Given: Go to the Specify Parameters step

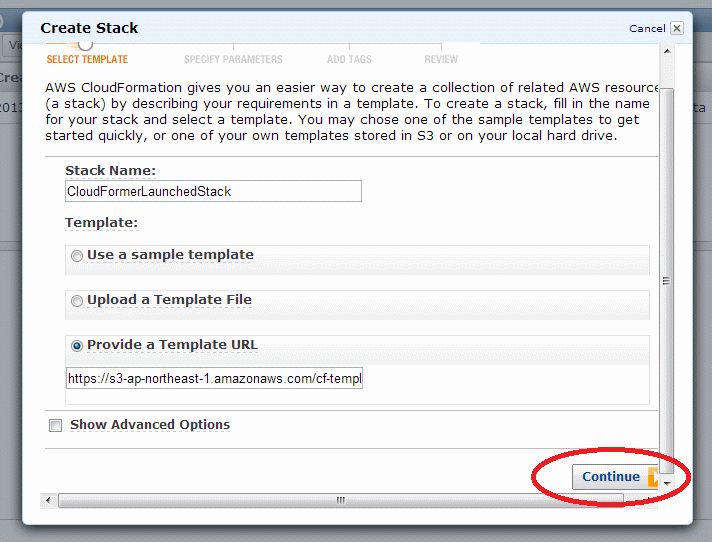Looking at the screenshot, I should (233, 59).
